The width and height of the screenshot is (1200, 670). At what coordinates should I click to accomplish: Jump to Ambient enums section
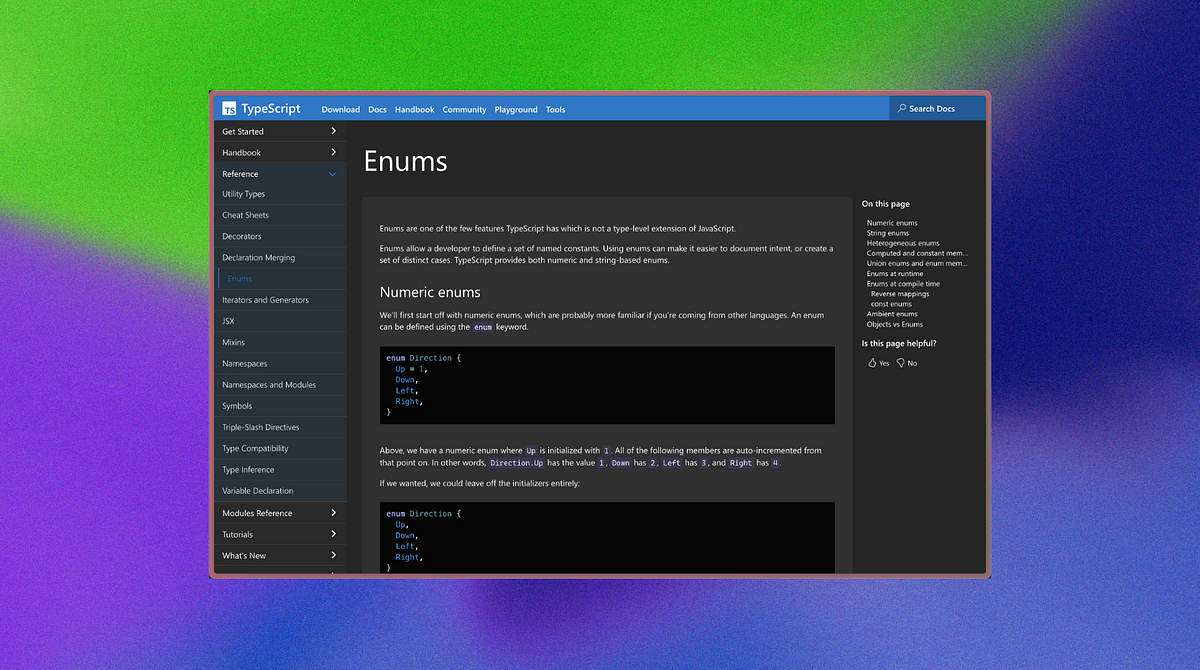point(892,314)
